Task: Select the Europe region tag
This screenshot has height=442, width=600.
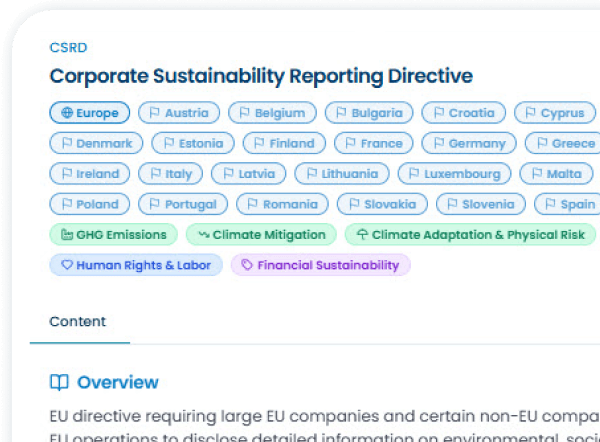Action: point(90,113)
